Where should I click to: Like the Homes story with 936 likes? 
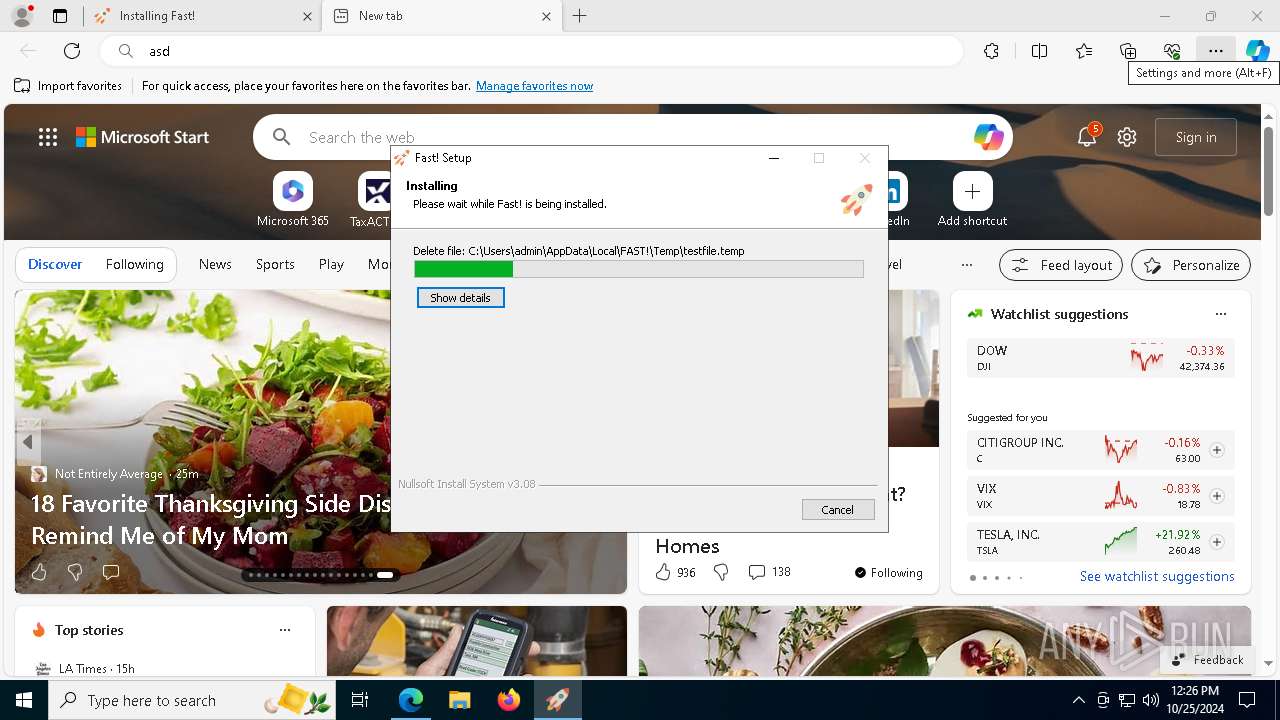(675, 572)
